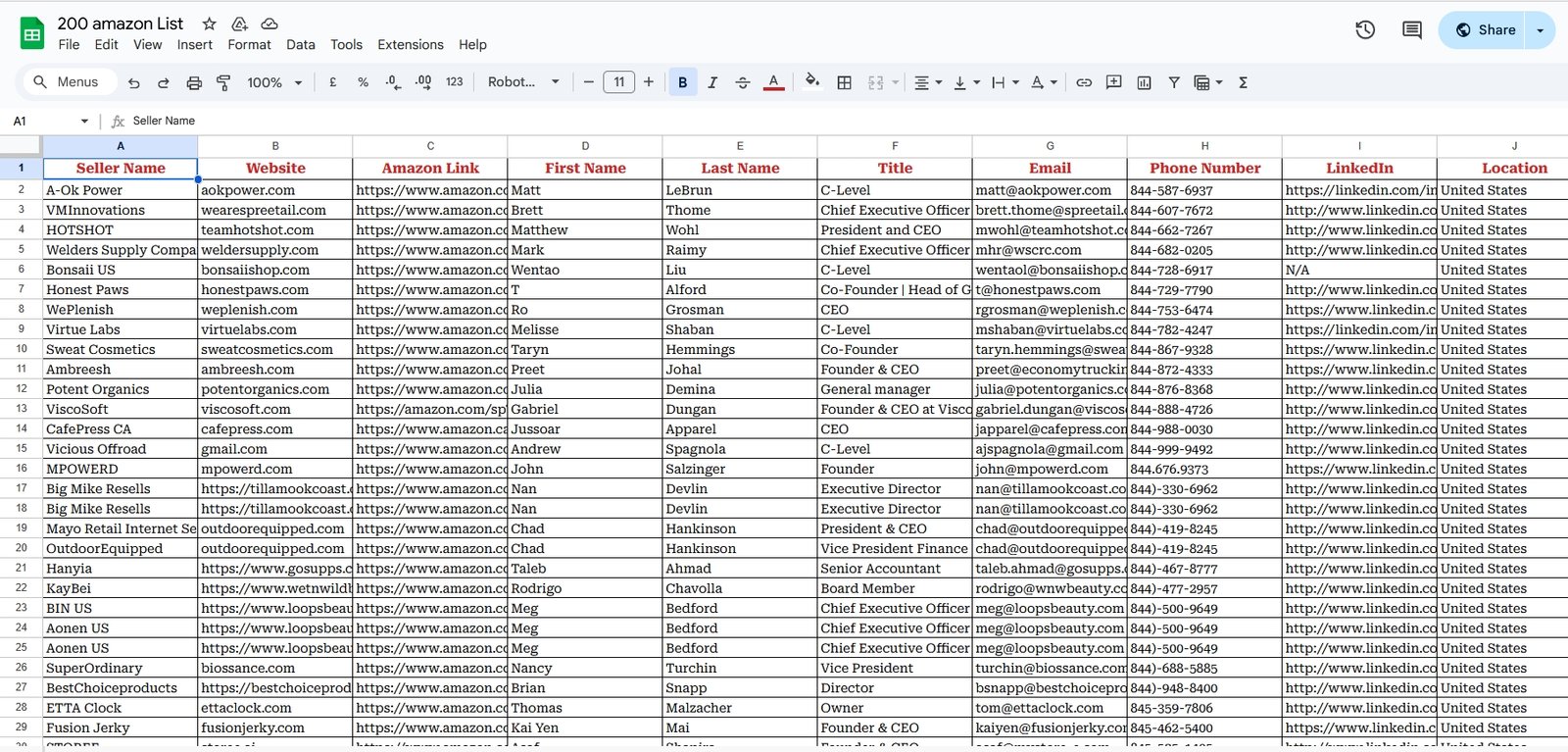
Task: Toggle Italic formatting
Action: tap(712, 83)
